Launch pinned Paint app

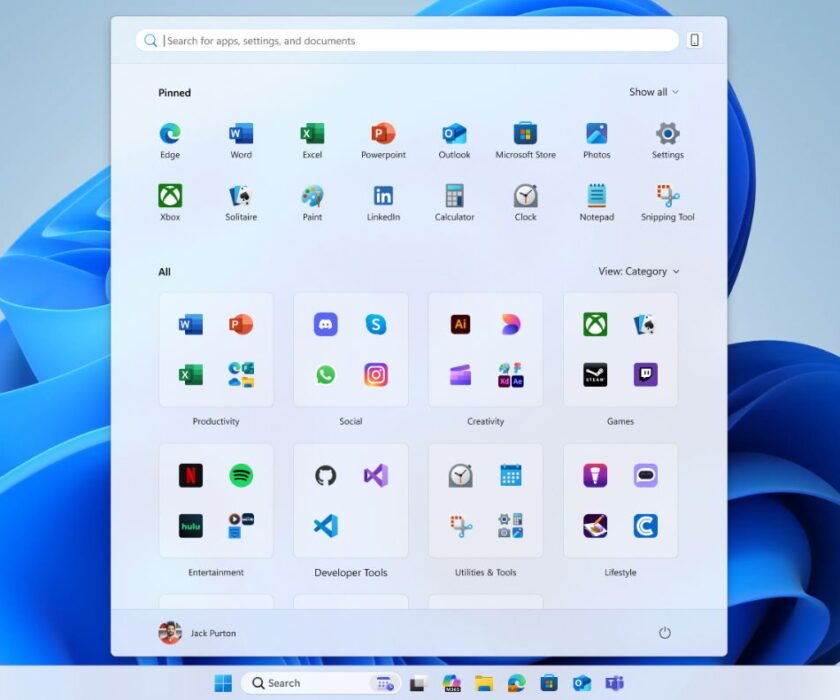pos(312,196)
